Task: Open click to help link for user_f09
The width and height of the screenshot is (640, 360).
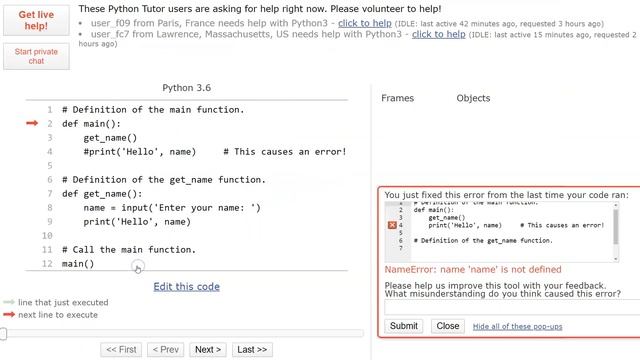Action: (364, 23)
